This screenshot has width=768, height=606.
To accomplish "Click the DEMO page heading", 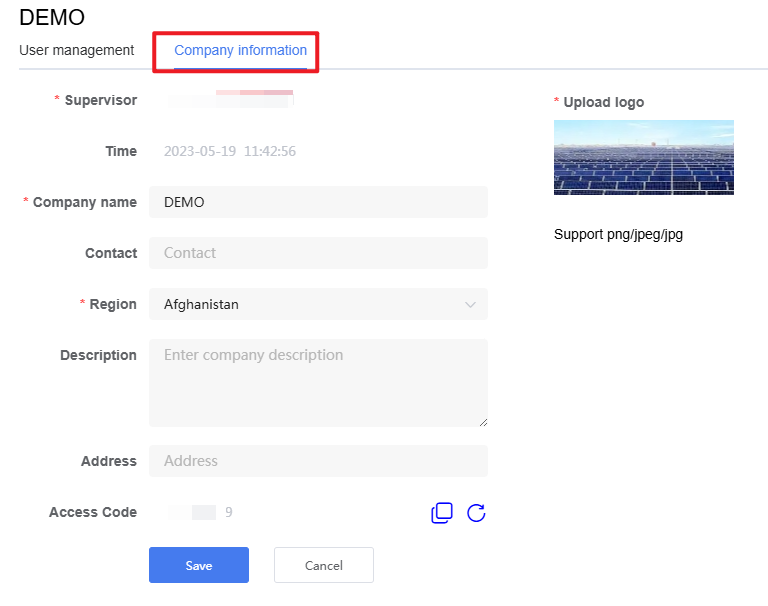I will (52, 18).
